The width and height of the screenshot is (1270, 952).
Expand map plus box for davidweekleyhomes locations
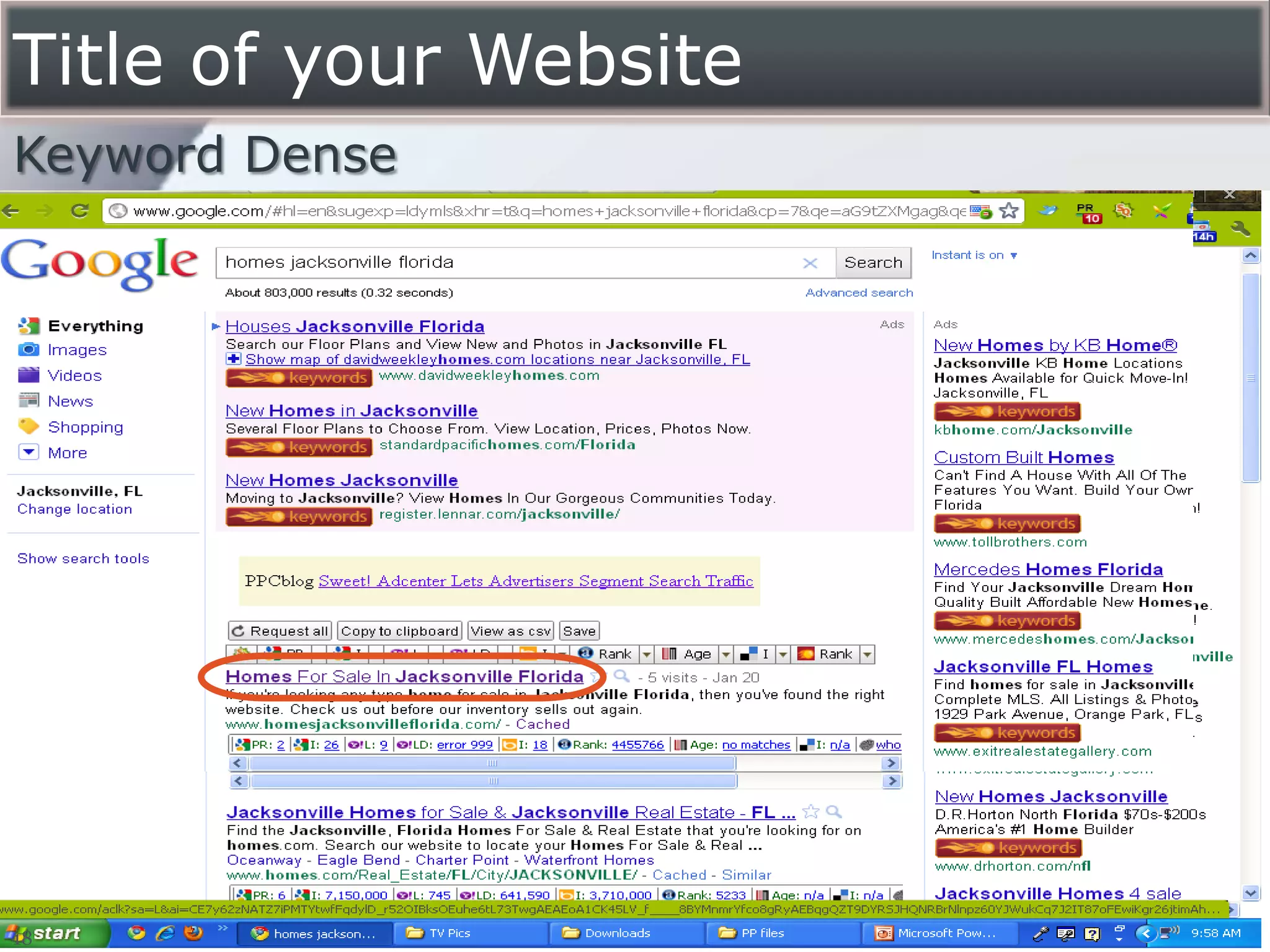tap(233, 359)
